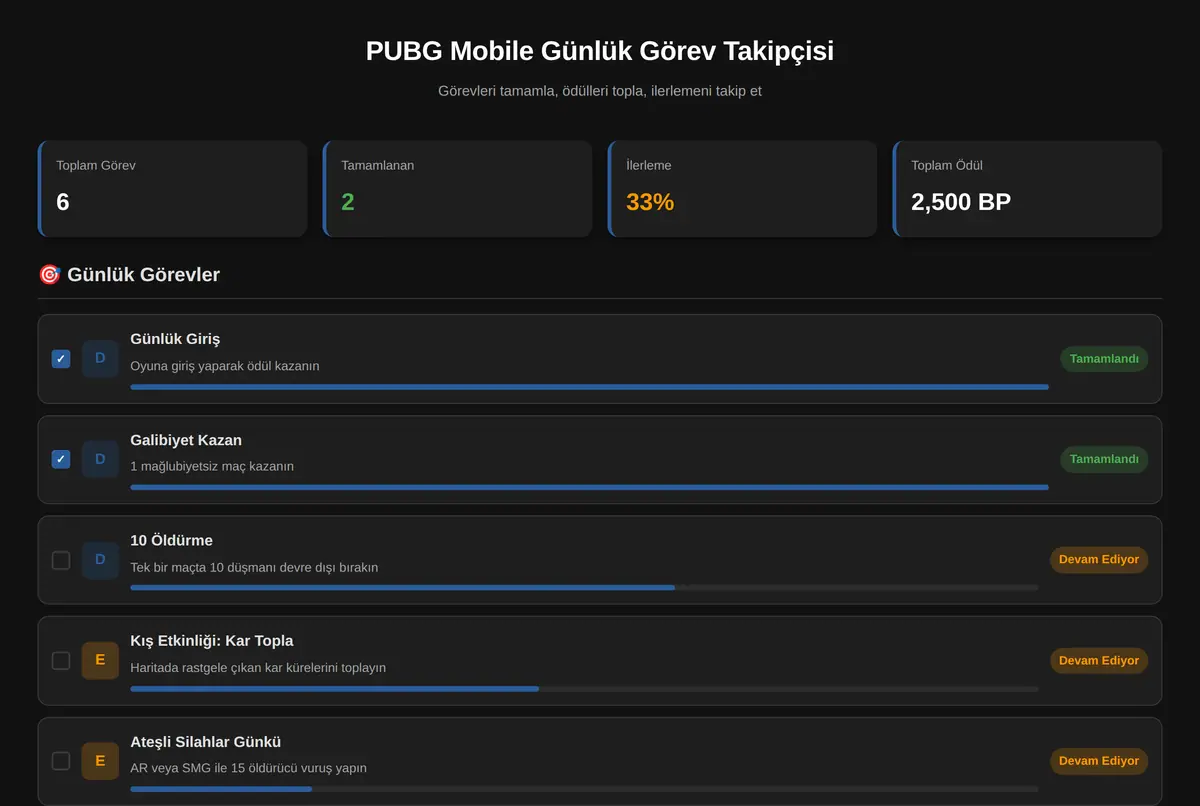
Task: Select the Toplam Ödül stat card
Action: 1027,189
